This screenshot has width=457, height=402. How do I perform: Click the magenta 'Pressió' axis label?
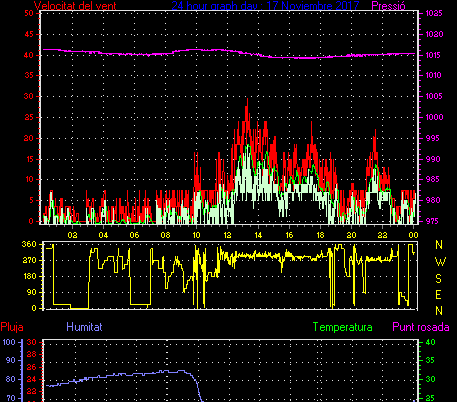coord(388,6)
